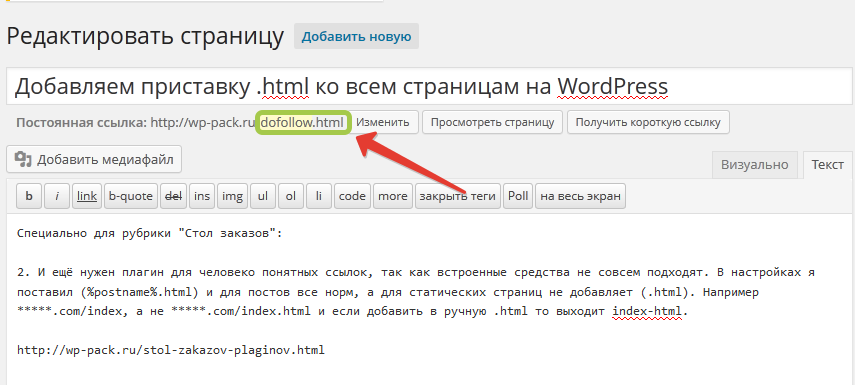Open the Poll quicktag button
The height and width of the screenshot is (385, 855).
point(518,196)
